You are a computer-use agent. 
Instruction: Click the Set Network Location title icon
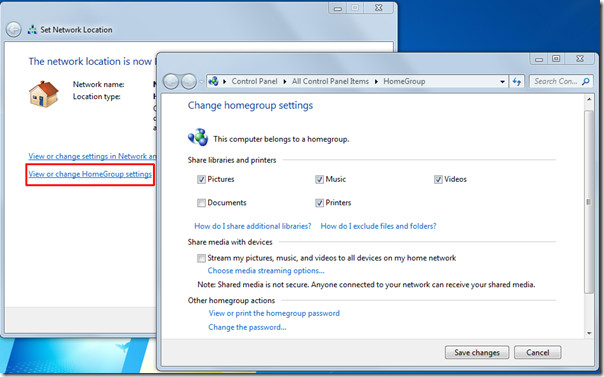click(32, 30)
